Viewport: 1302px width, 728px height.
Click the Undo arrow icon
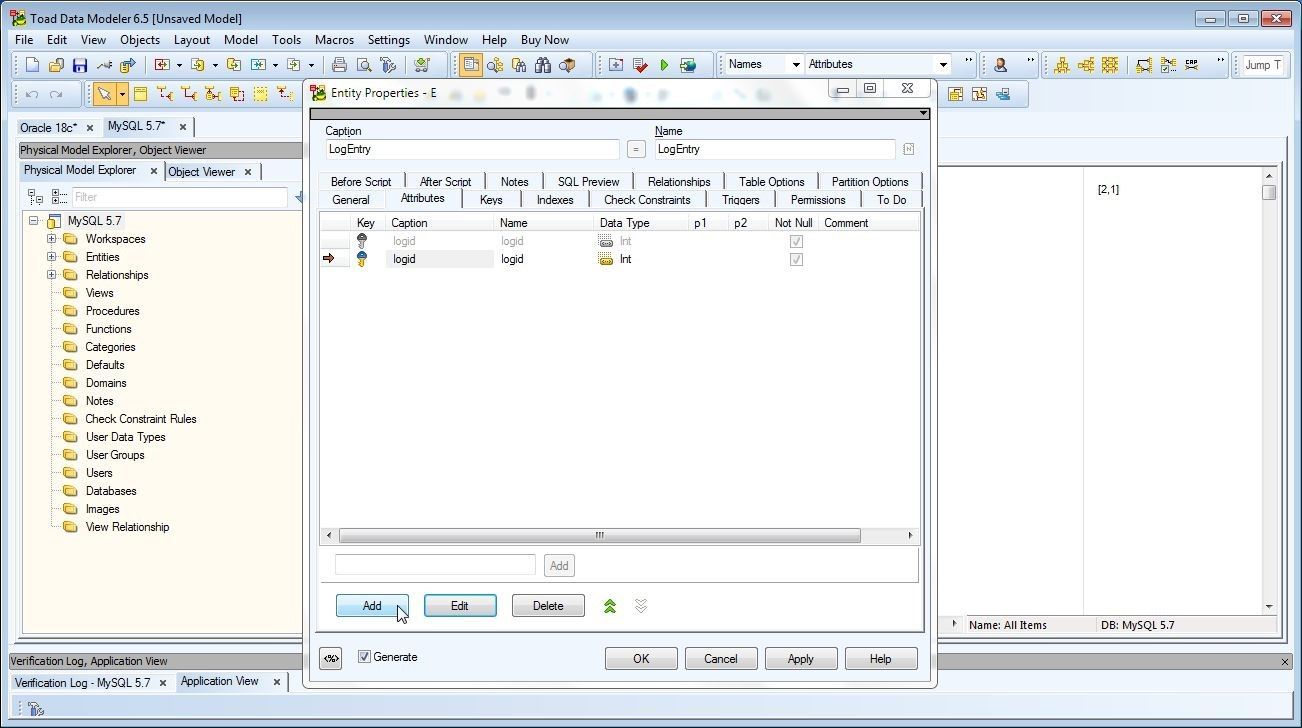32,94
